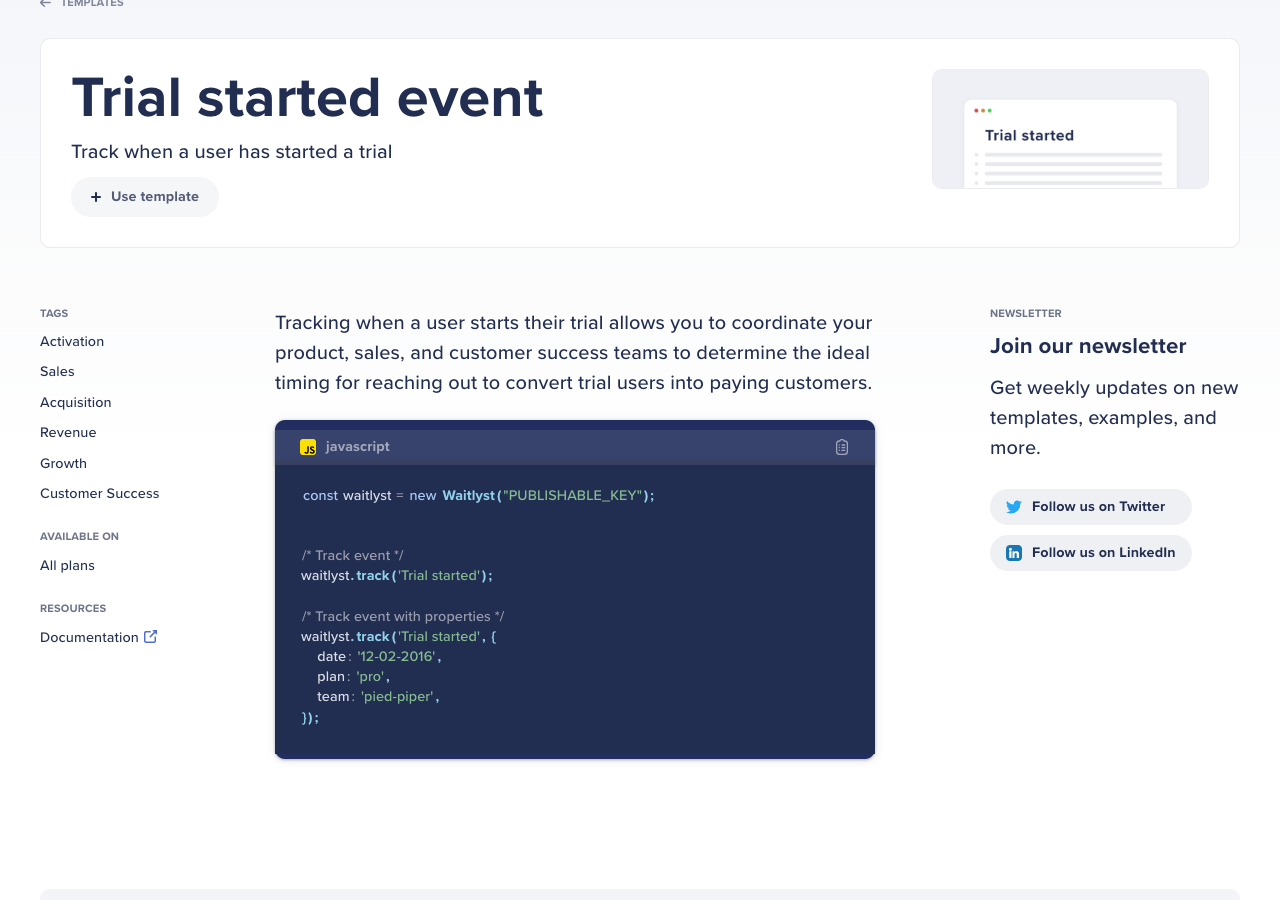Click the '12-02-2016' date value in code
Viewport: 1280px width, 900px height.
[x=396, y=656]
